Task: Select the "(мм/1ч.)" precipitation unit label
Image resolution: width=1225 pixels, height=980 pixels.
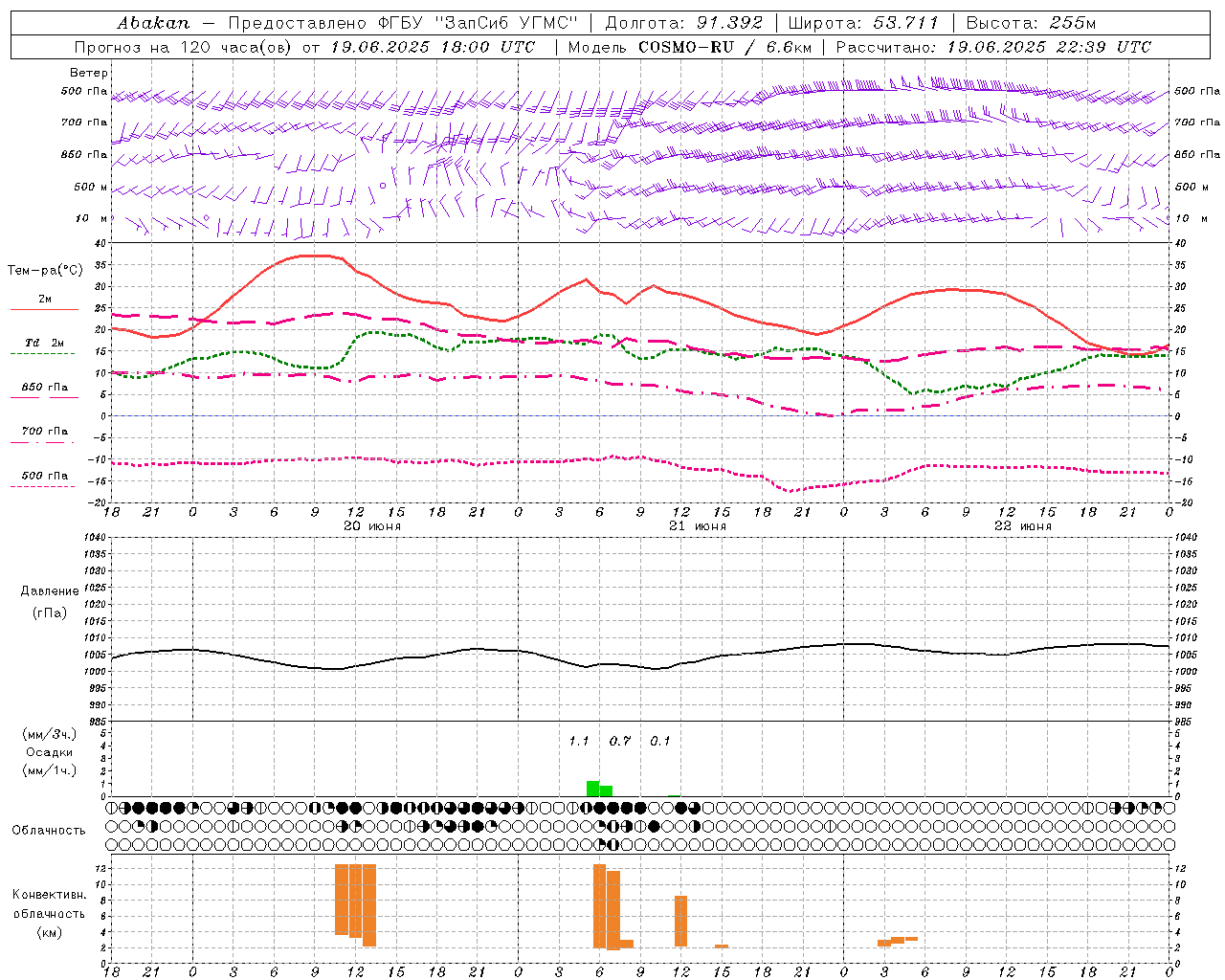Action: click(x=50, y=770)
